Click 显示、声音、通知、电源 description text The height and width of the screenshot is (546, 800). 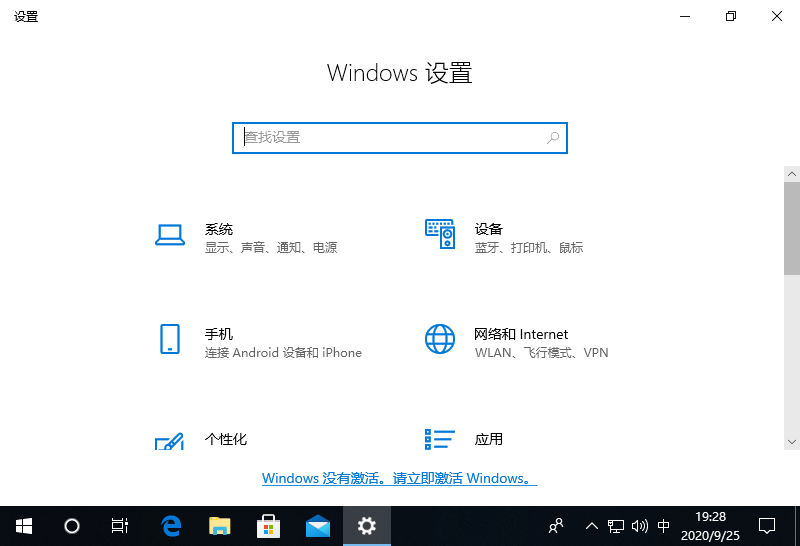(271, 248)
